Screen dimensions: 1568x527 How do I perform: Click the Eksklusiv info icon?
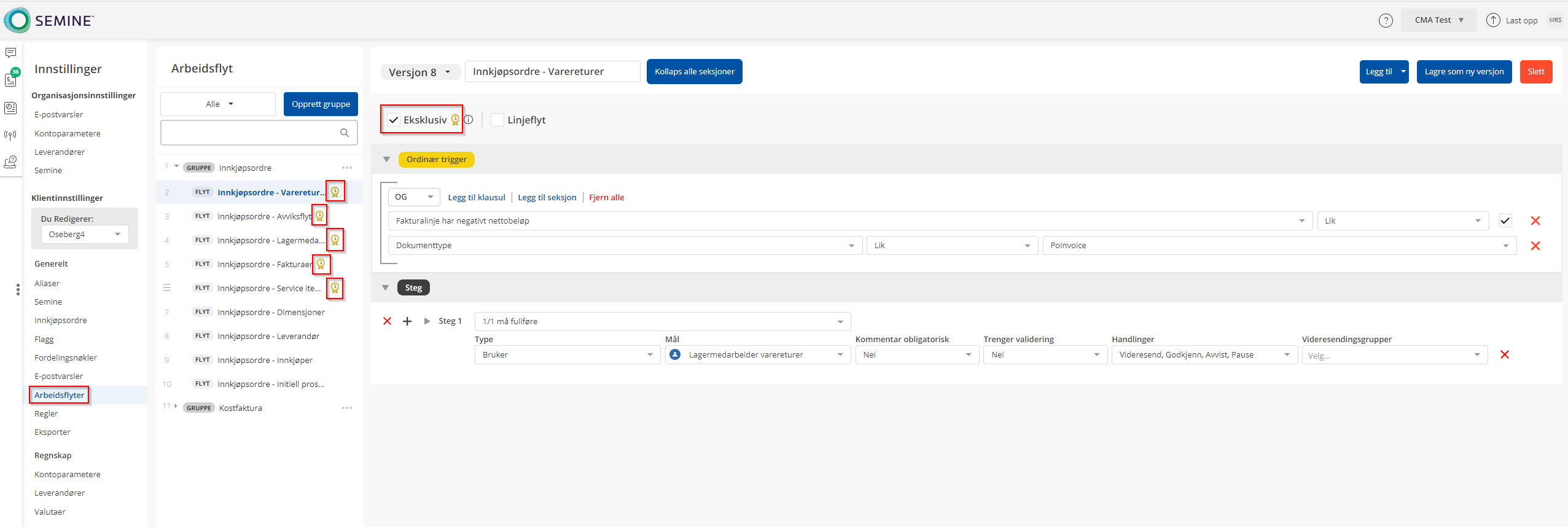coord(469,120)
